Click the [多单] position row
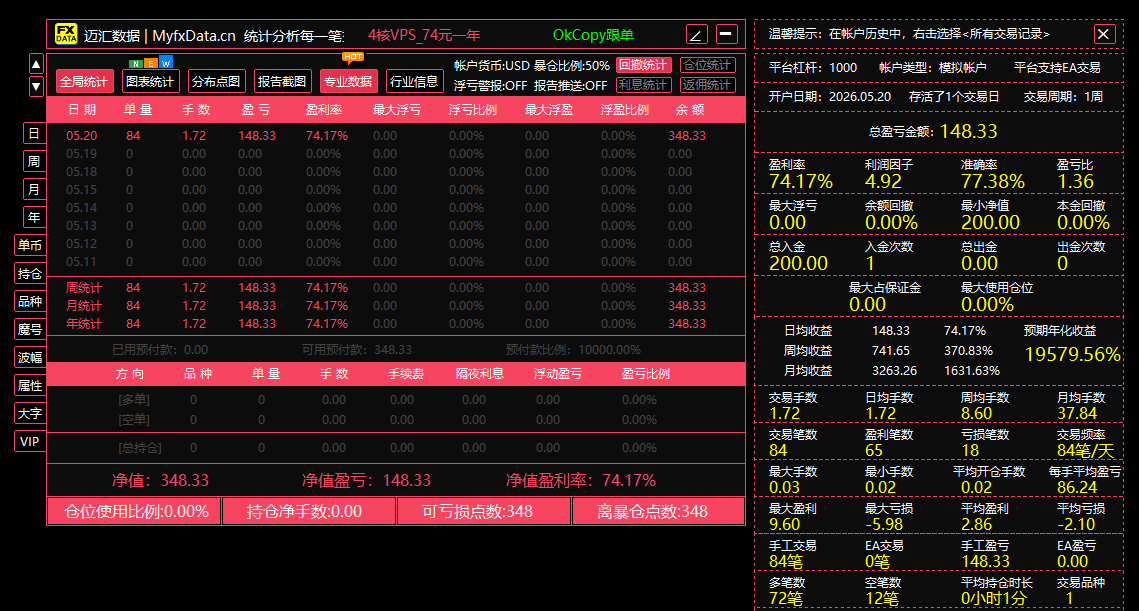The width and height of the screenshot is (1139, 611). point(396,400)
